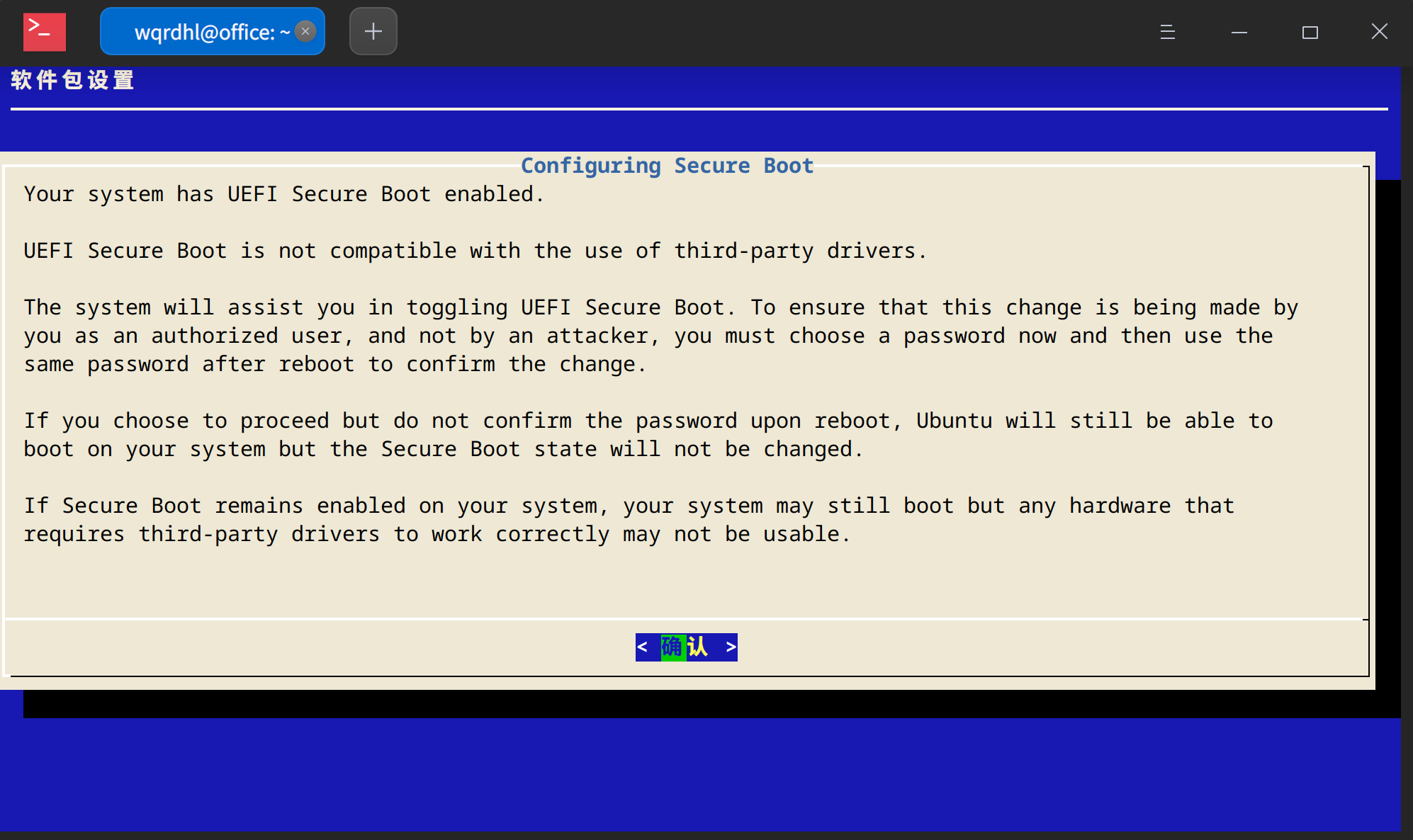1413x840 pixels.
Task: Click the blue background below the dialog
Action: coord(702,776)
